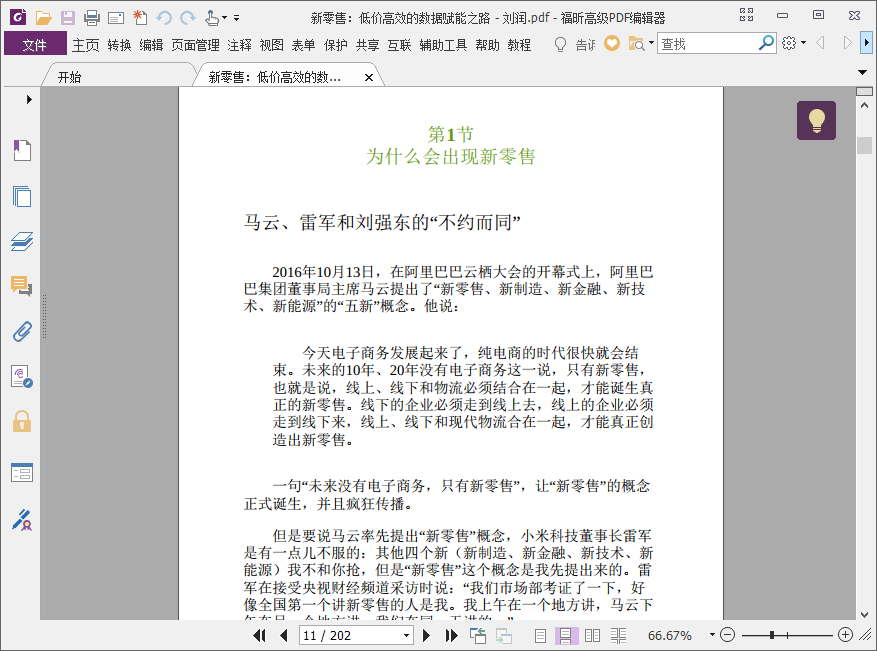Open the Signatures panel icon
Image resolution: width=877 pixels, height=651 pixels.
point(22,377)
